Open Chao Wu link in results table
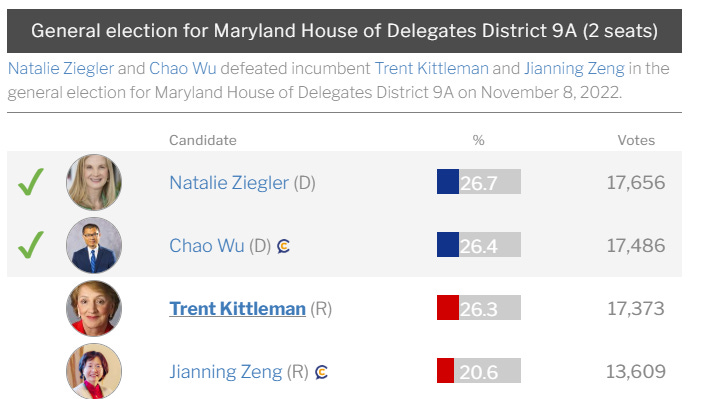Viewport: 701px width, 399px height. (207, 246)
